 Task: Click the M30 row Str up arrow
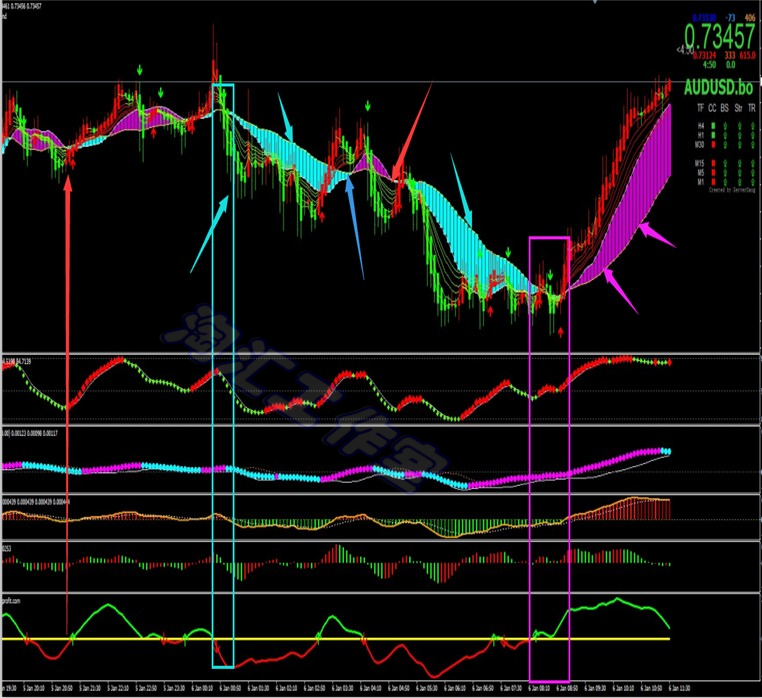pyautogui.click(x=740, y=145)
